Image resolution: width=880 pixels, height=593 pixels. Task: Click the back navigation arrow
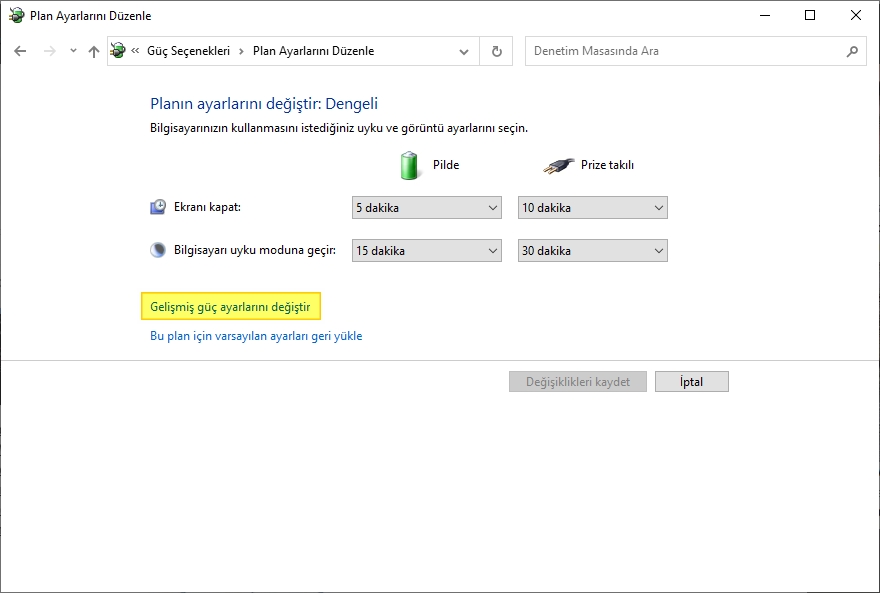(x=20, y=50)
